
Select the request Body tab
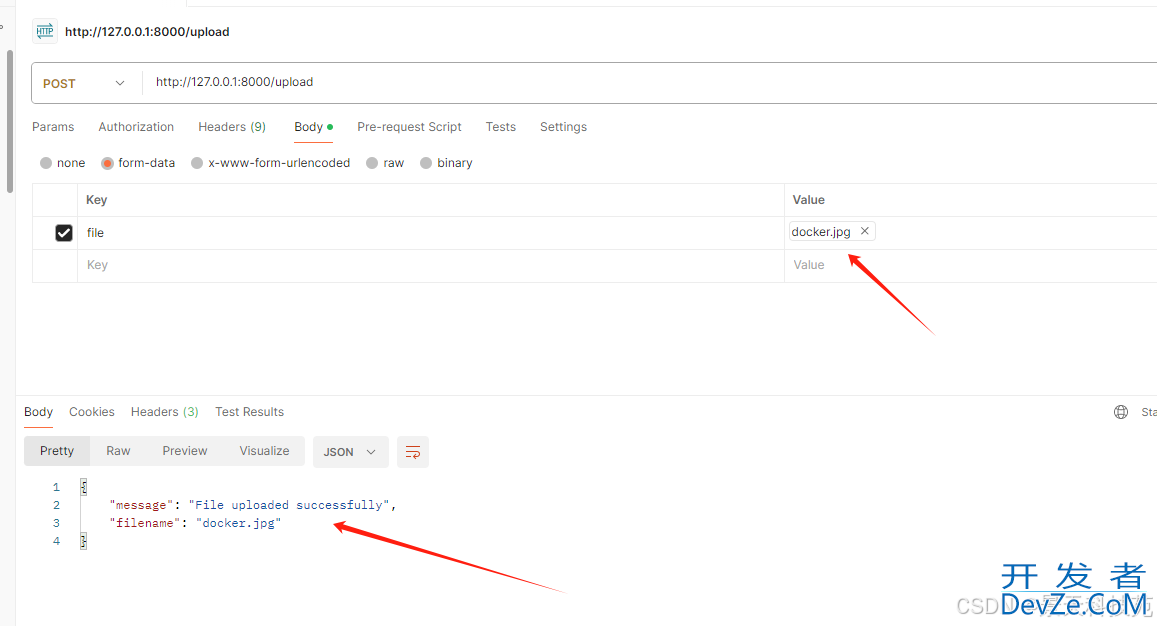(313, 127)
